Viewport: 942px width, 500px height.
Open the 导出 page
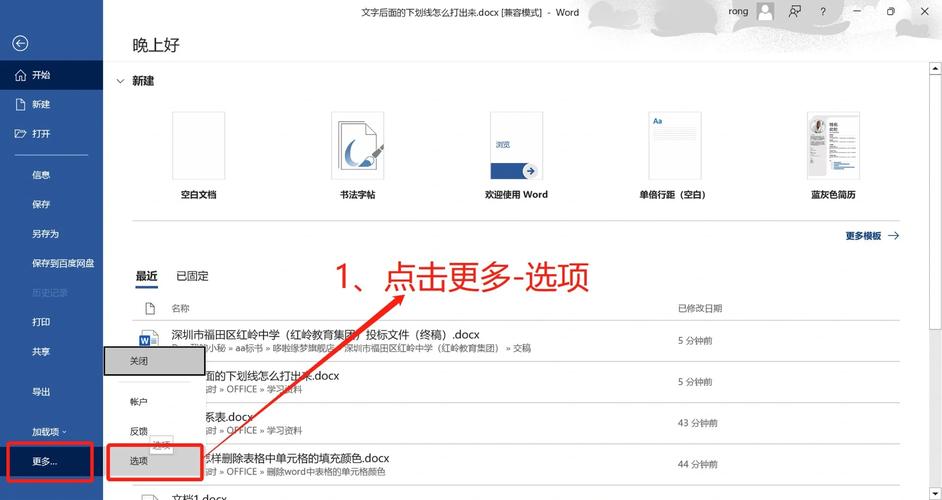(41, 392)
